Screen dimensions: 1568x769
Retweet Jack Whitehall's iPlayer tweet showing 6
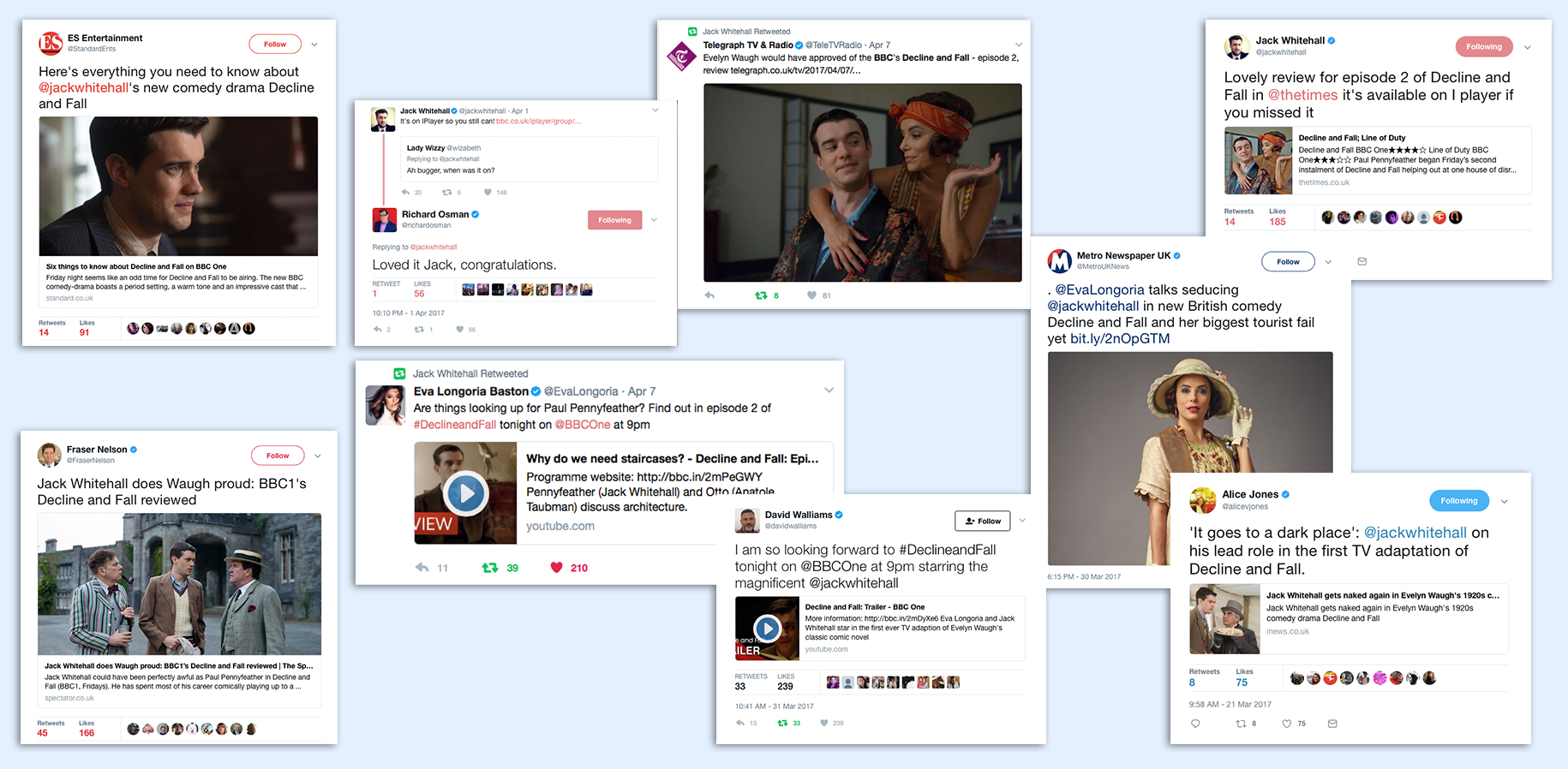(x=446, y=192)
